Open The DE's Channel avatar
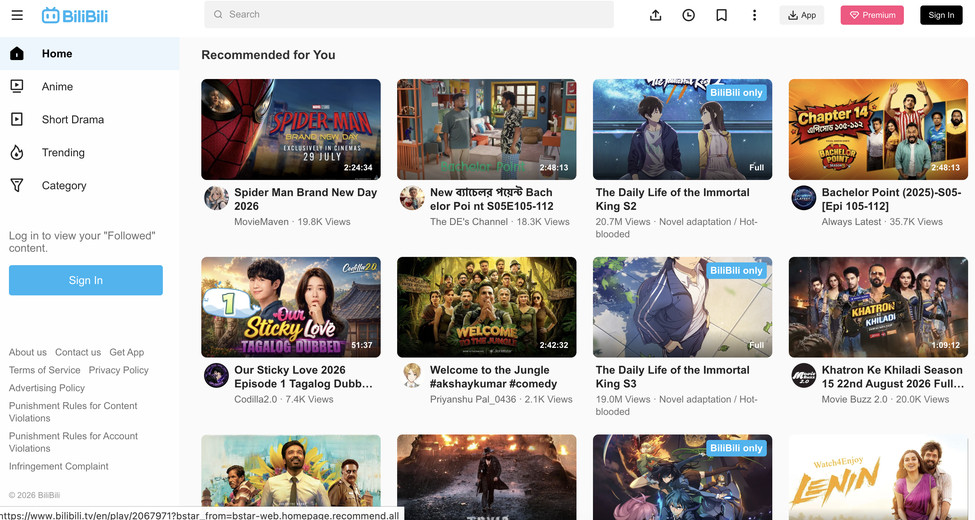 [x=412, y=198]
